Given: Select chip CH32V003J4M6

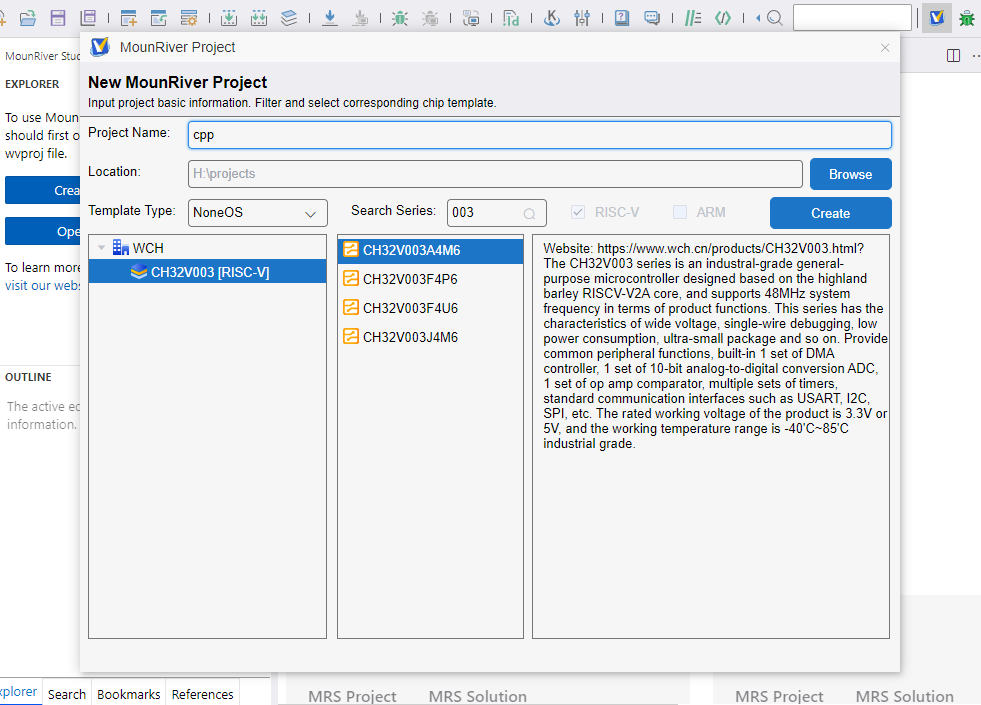Looking at the screenshot, I should click(x=430, y=337).
